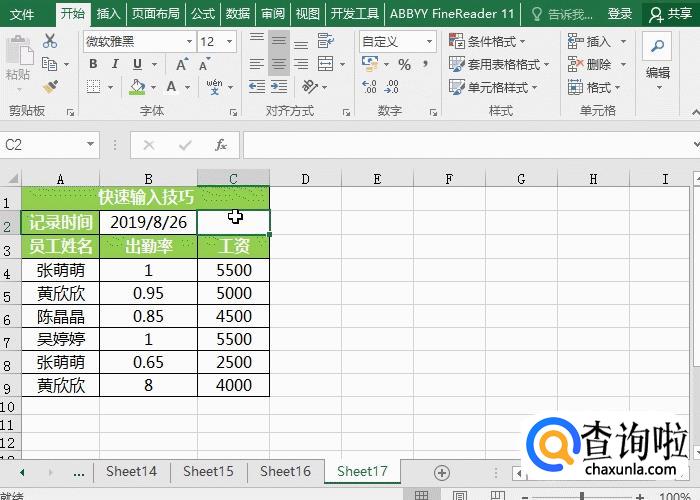Open ABBYY FineReader 11 tab

coord(452,14)
